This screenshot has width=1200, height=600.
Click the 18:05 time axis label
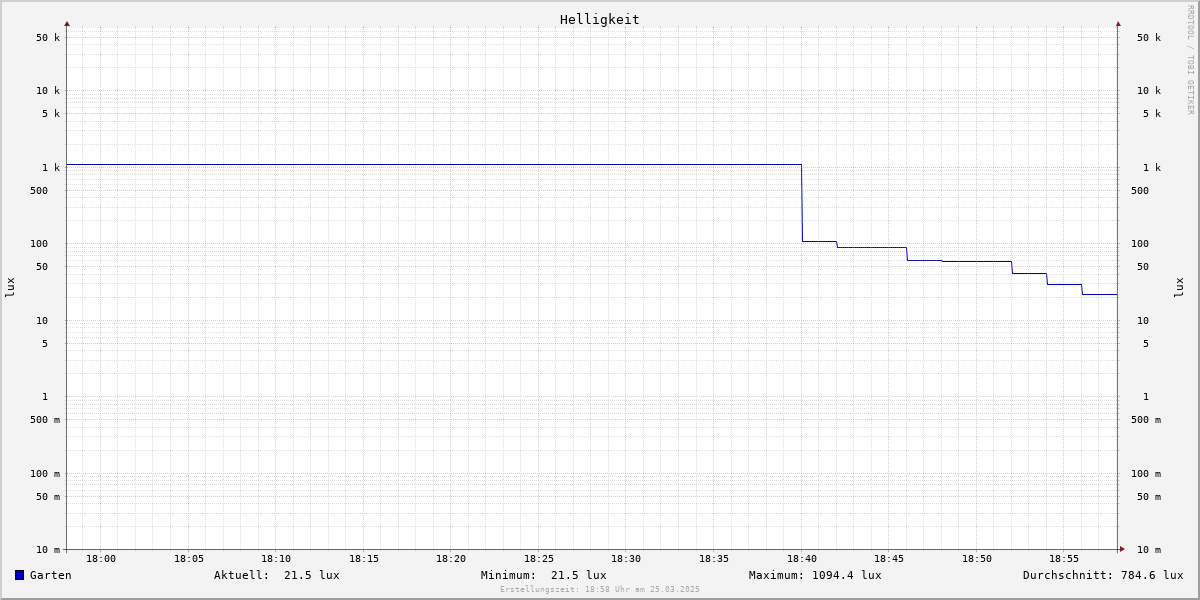(189, 559)
